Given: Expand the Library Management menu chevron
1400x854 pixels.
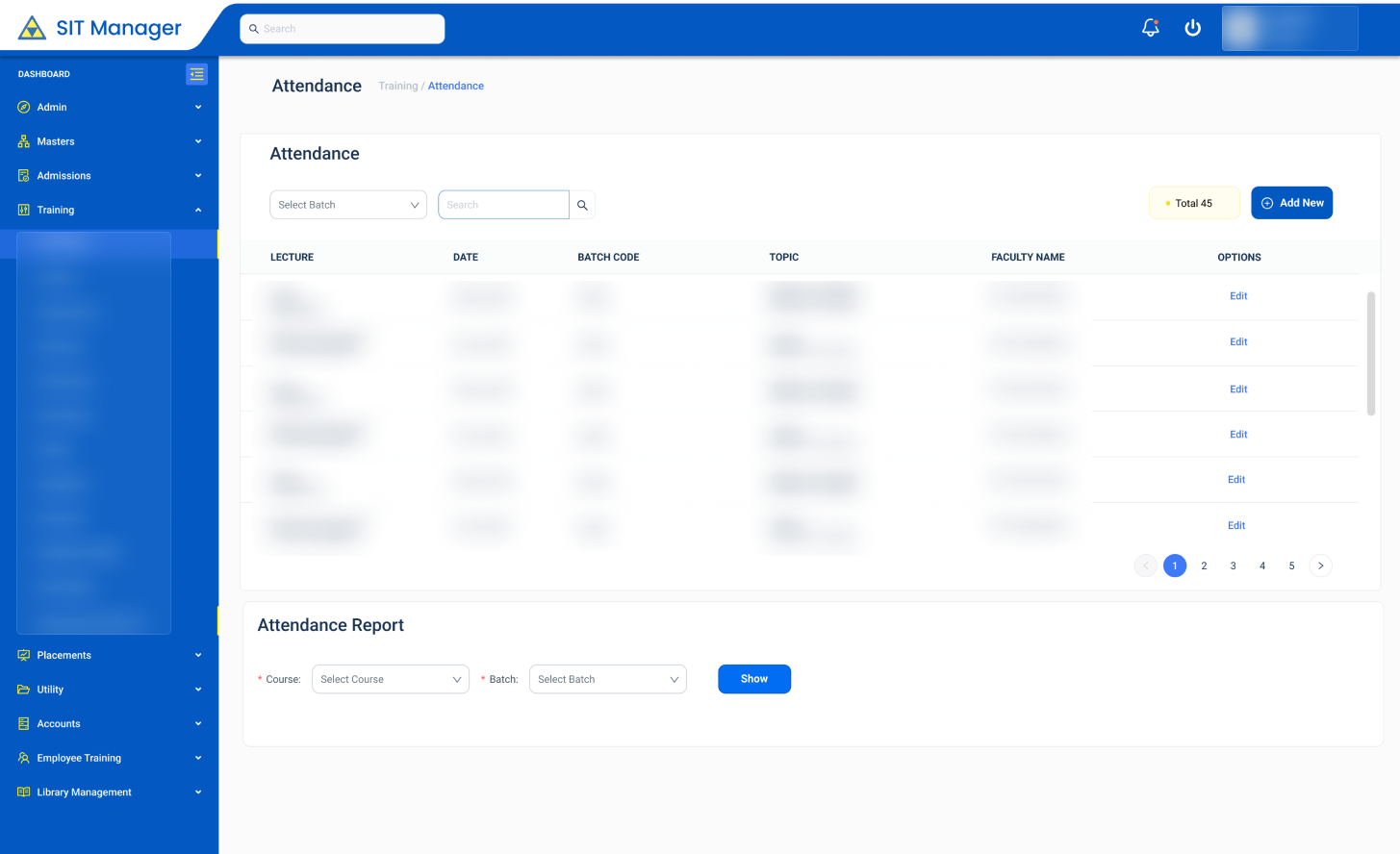Looking at the screenshot, I should [198, 791].
